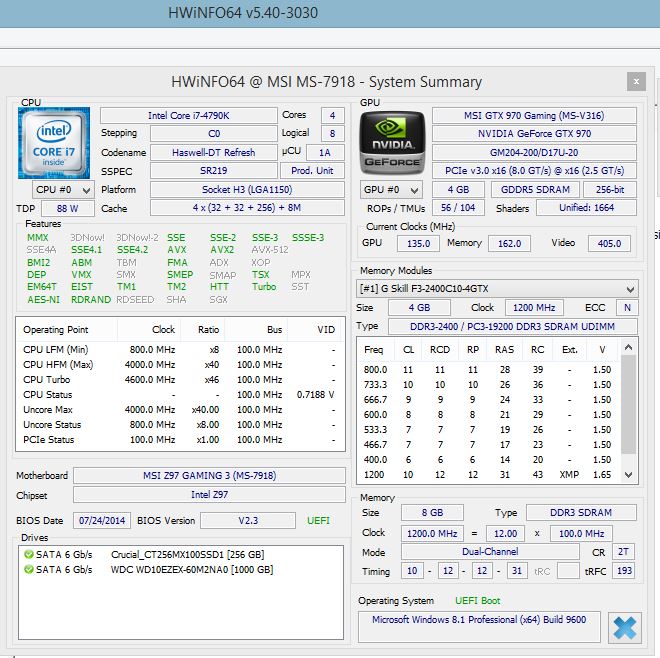The image size is (660, 658).
Task: Click the Prod. Unit field
Action: click(x=312, y=170)
